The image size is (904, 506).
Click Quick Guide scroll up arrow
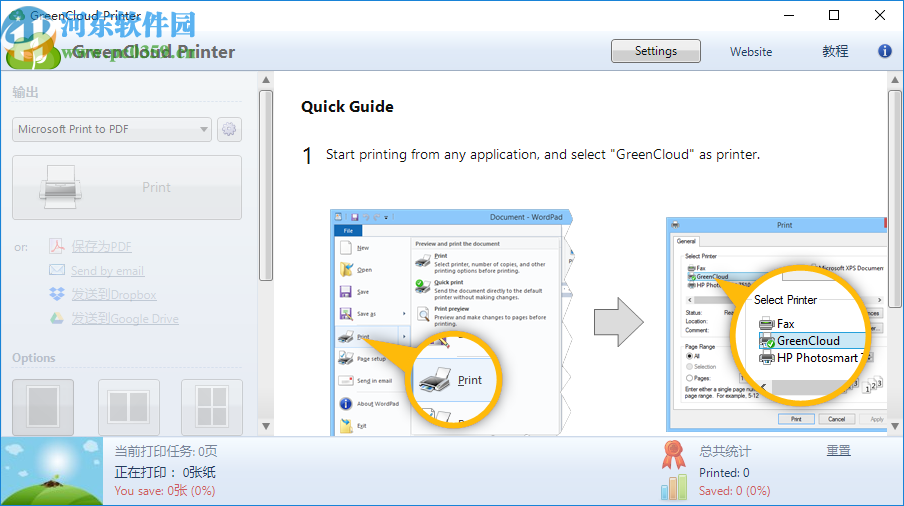pos(895,80)
